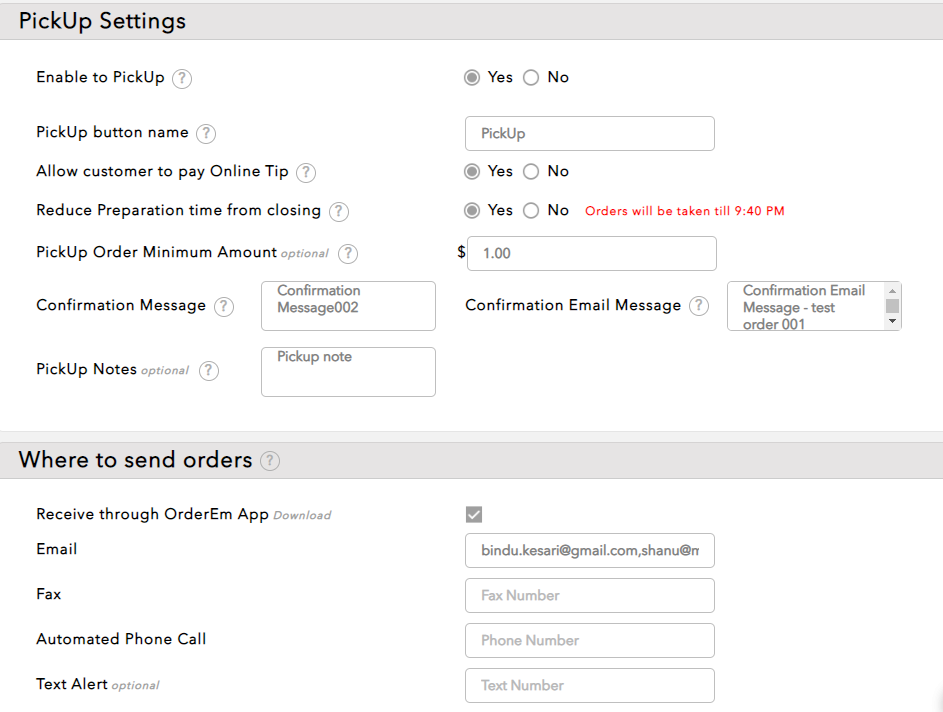Click help icon beside Where to send orders
943x712 pixels.
(270, 461)
